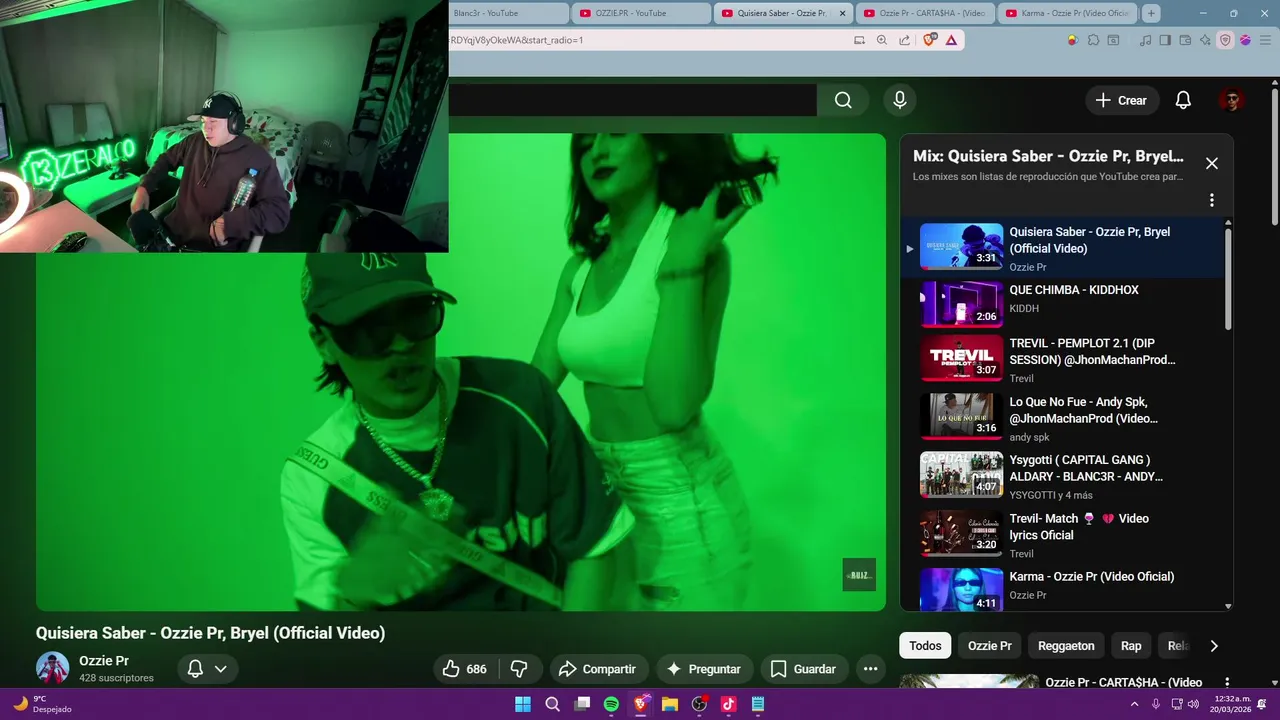Image resolution: width=1280 pixels, height=720 pixels.
Task: Open Brave Shields lion icon
Action: coord(930,40)
